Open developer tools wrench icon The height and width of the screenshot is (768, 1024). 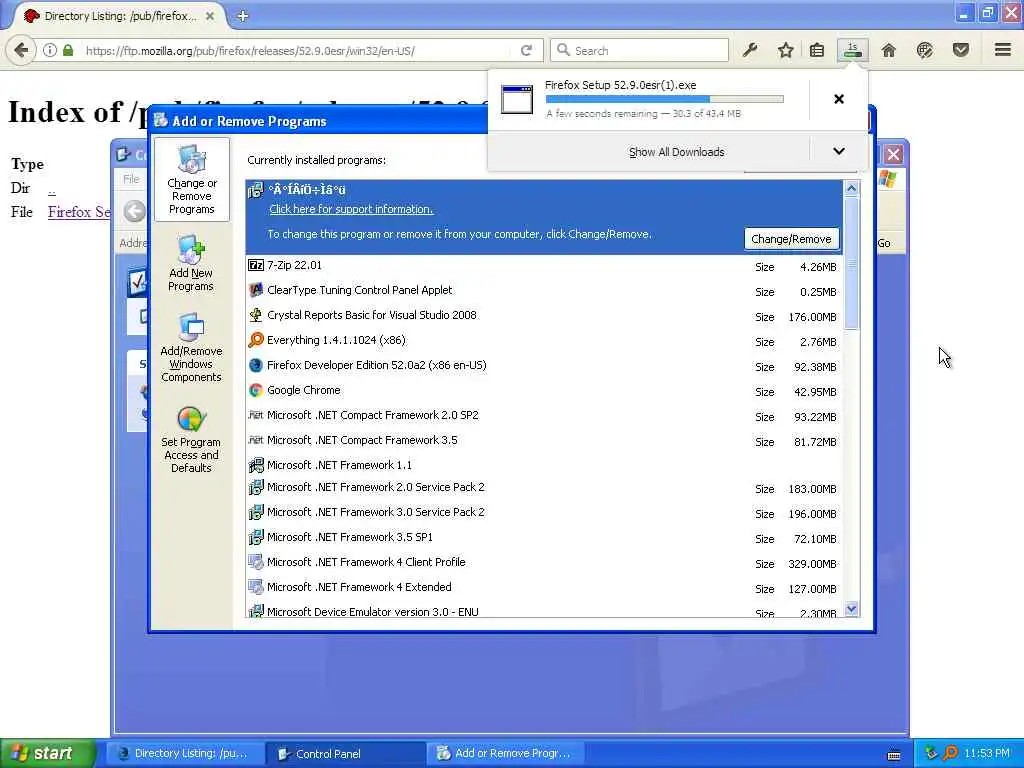[750, 50]
